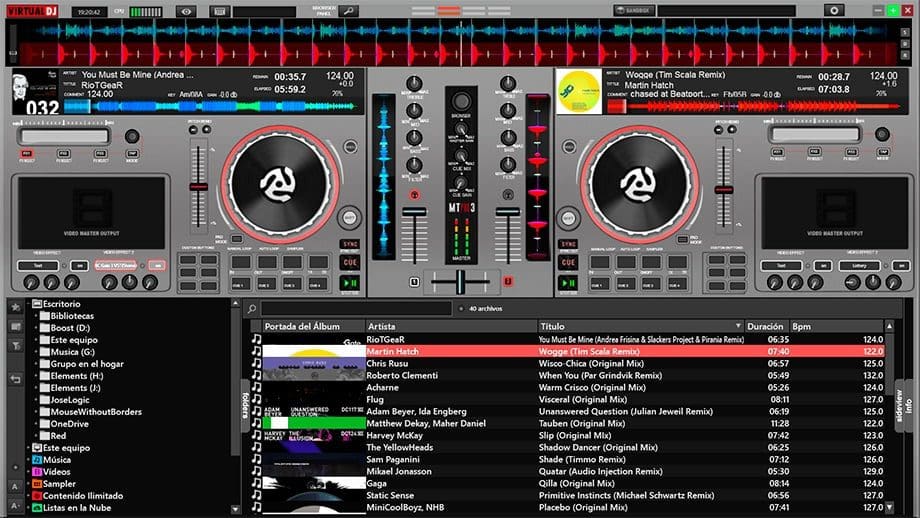Click the record icon at top right
This screenshot has height=518, width=920.
tap(834, 11)
